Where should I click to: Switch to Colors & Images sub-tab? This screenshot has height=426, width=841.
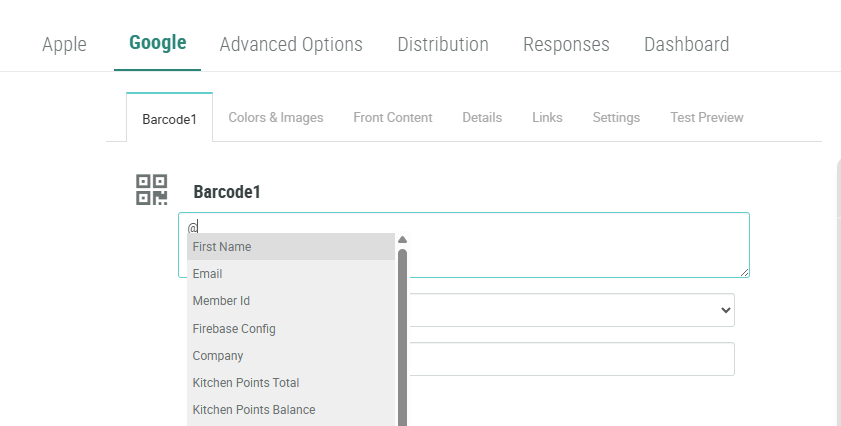[276, 118]
